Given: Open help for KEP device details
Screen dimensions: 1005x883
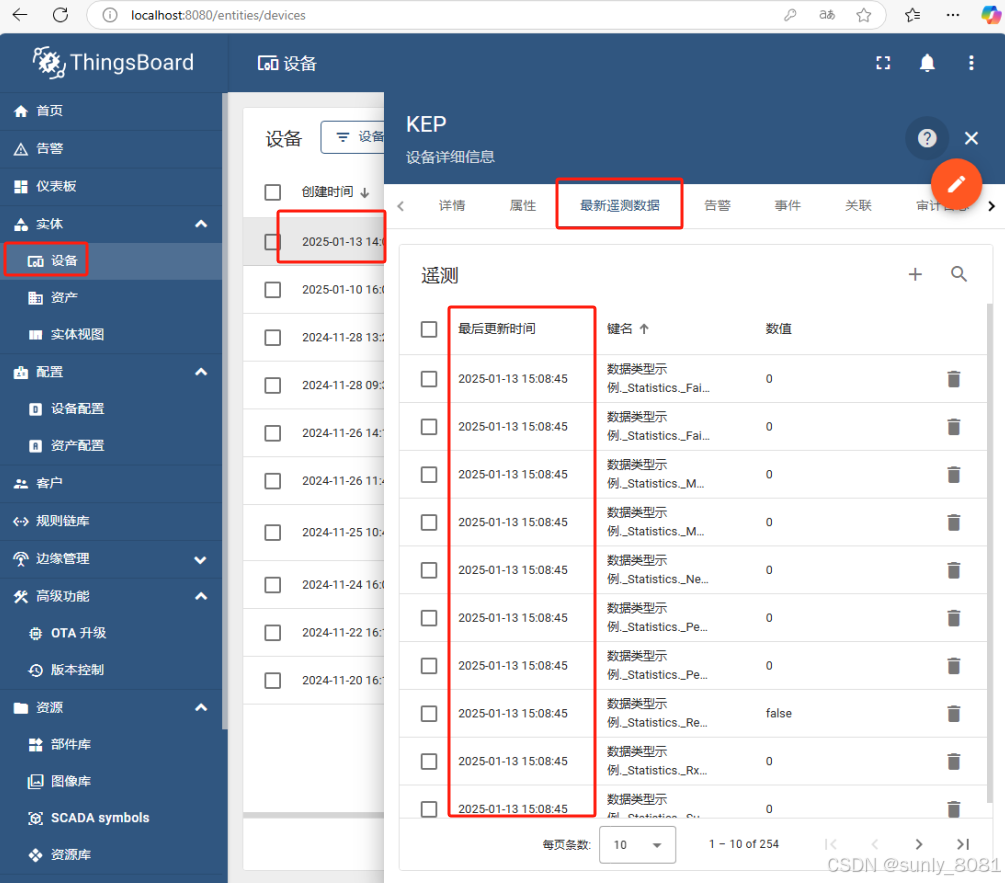Looking at the screenshot, I should tap(927, 138).
